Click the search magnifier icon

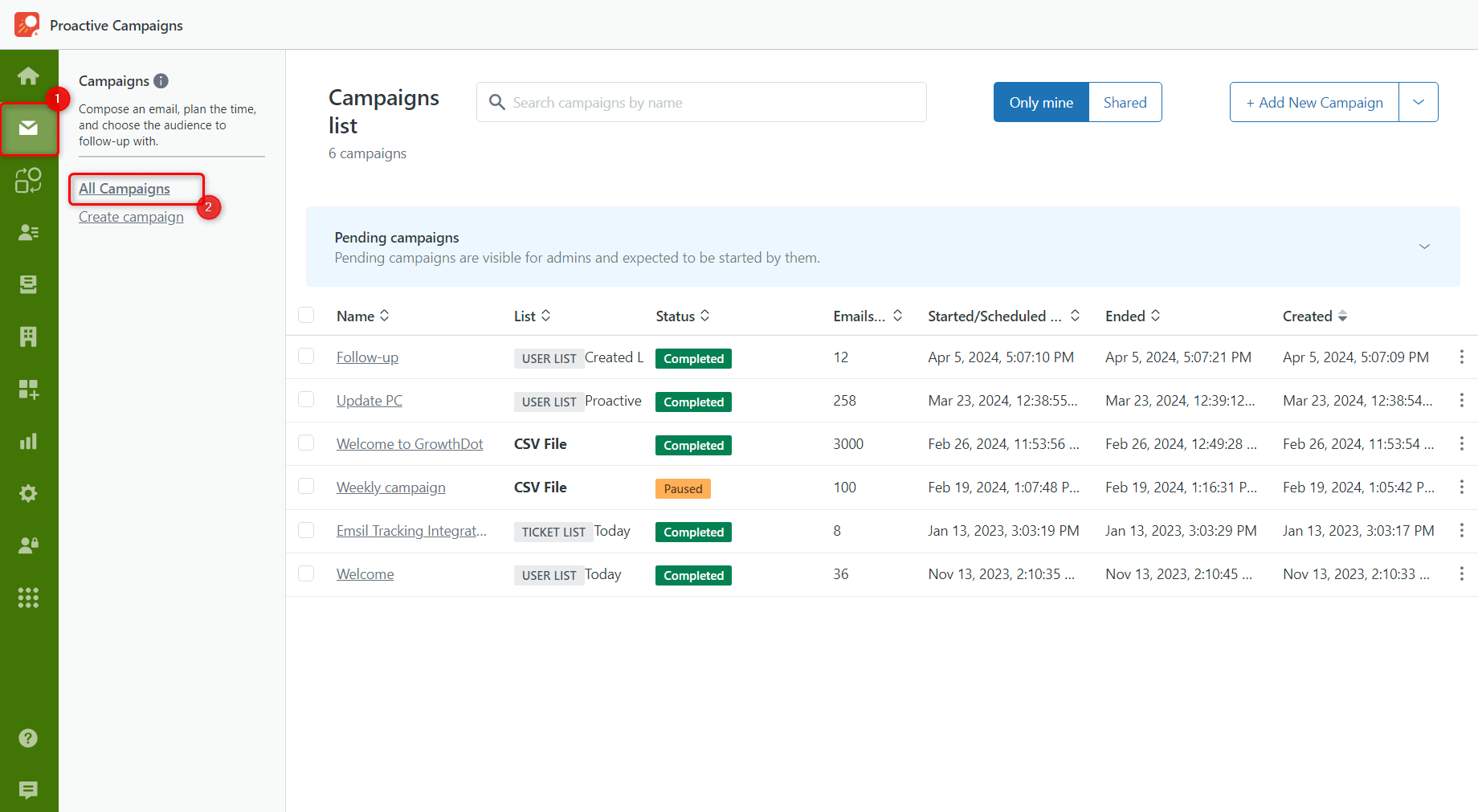pos(497,103)
